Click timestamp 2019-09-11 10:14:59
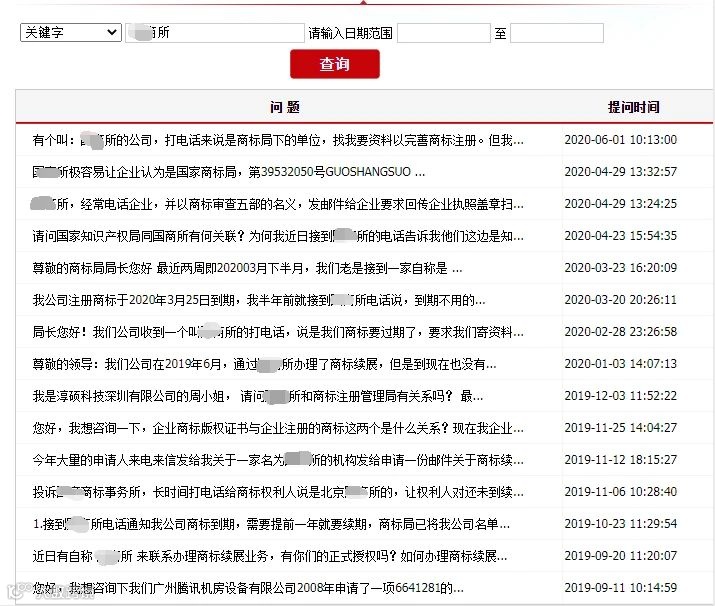Image resolution: width=715 pixels, height=606 pixels. point(621,587)
